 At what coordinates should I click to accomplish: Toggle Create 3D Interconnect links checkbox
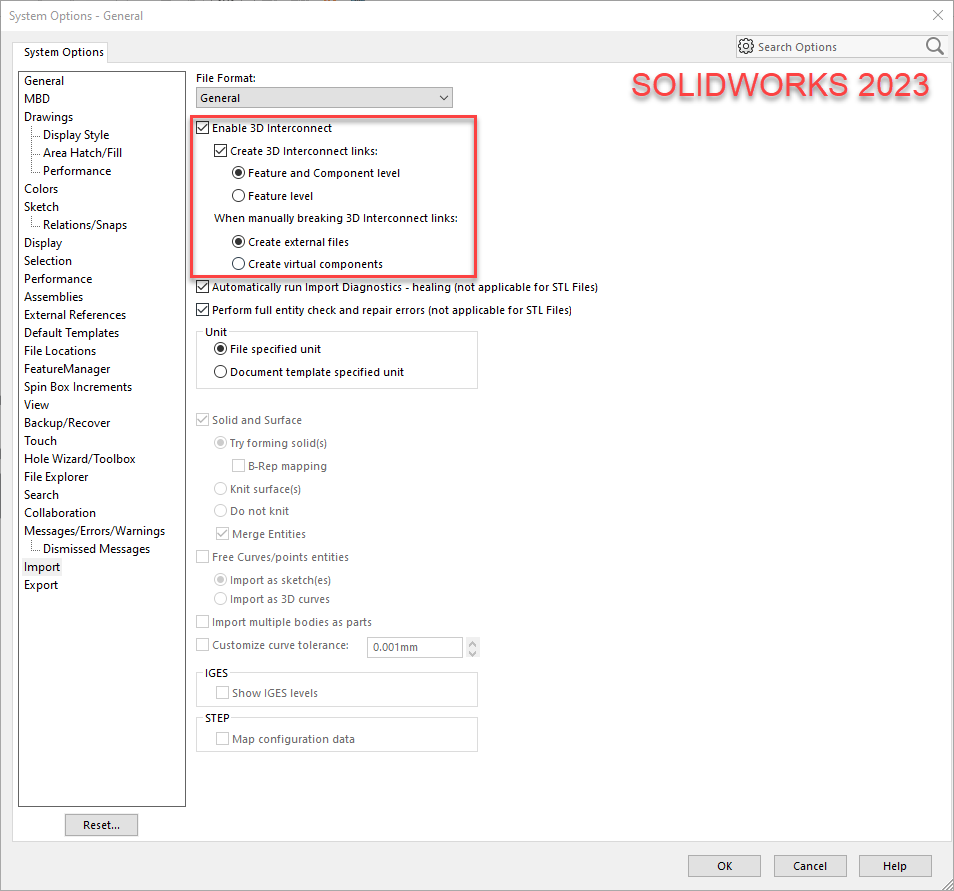pyautogui.click(x=220, y=151)
